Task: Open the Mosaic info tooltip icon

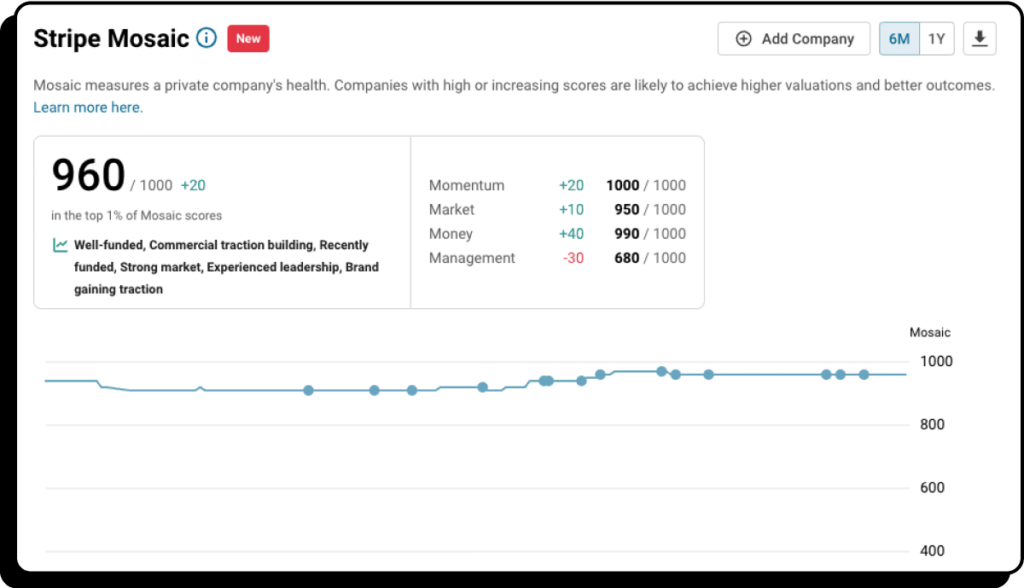Action: click(x=207, y=38)
